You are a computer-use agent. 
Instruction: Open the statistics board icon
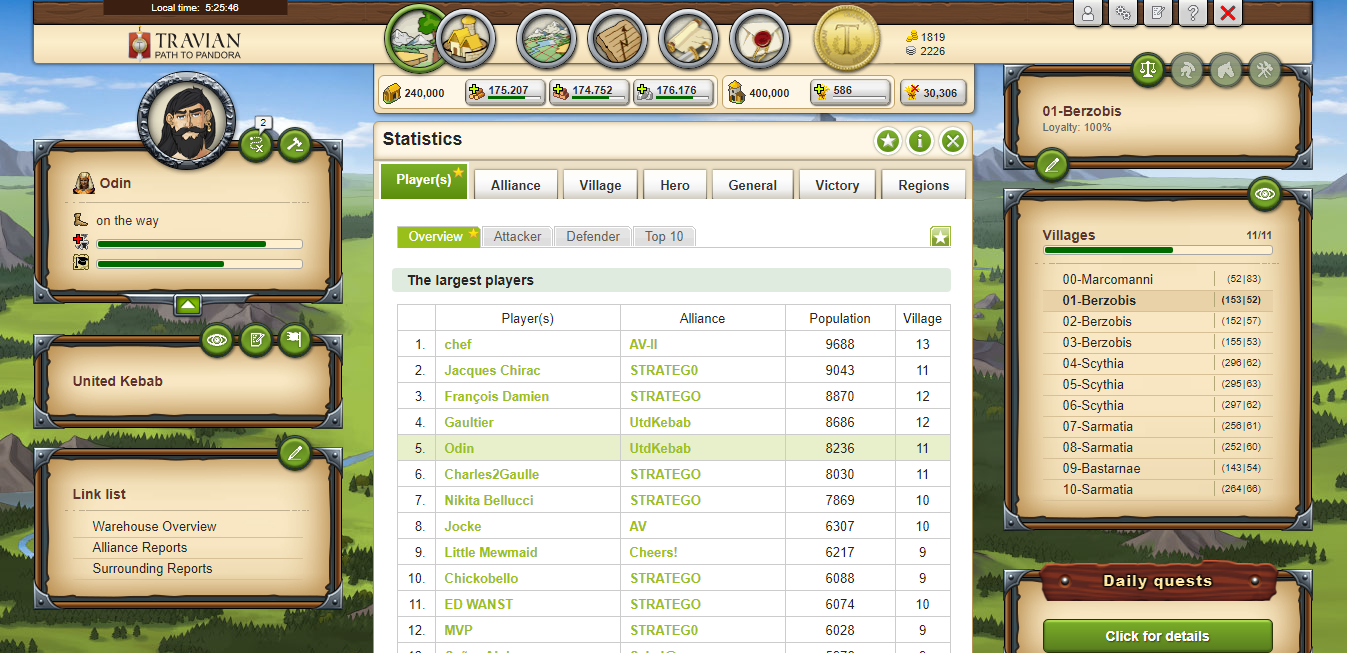pyautogui.click(x=617, y=39)
